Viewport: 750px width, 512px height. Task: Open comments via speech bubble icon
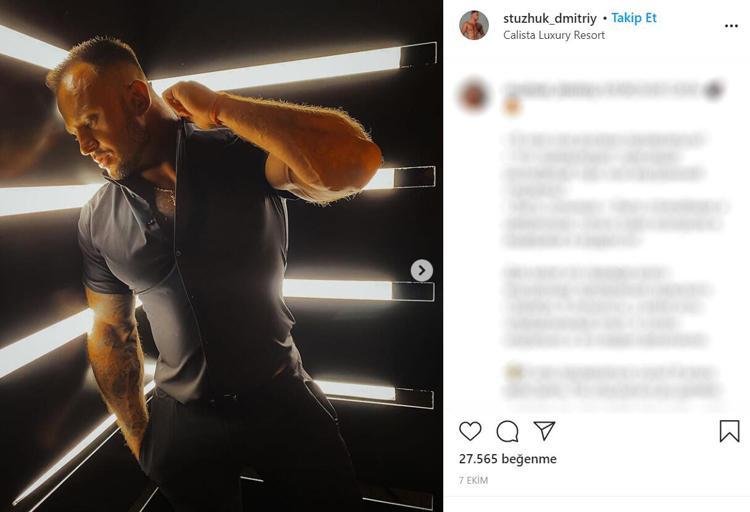507,432
